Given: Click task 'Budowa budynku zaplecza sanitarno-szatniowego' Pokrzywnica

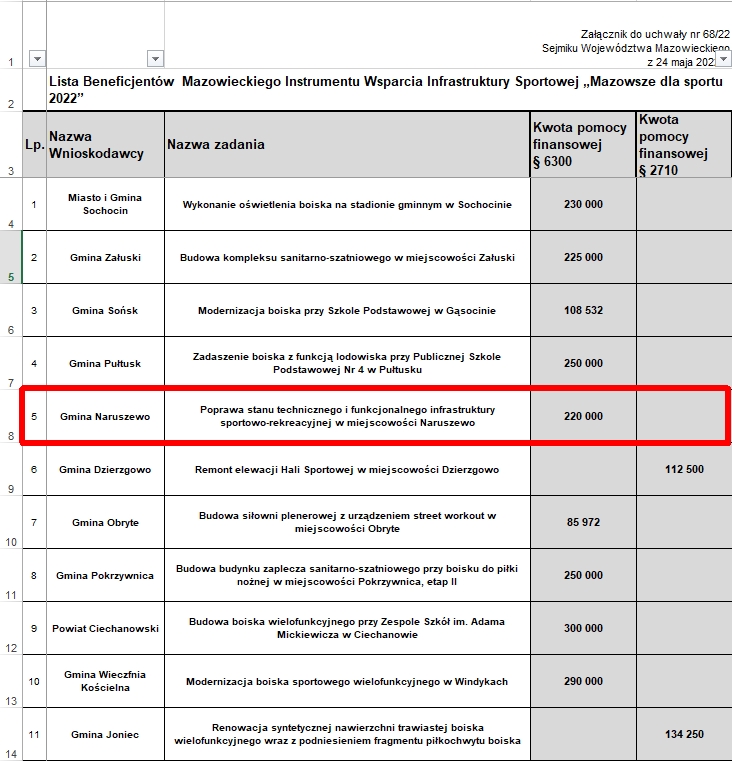Looking at the screenshot, I should point(348,575).
